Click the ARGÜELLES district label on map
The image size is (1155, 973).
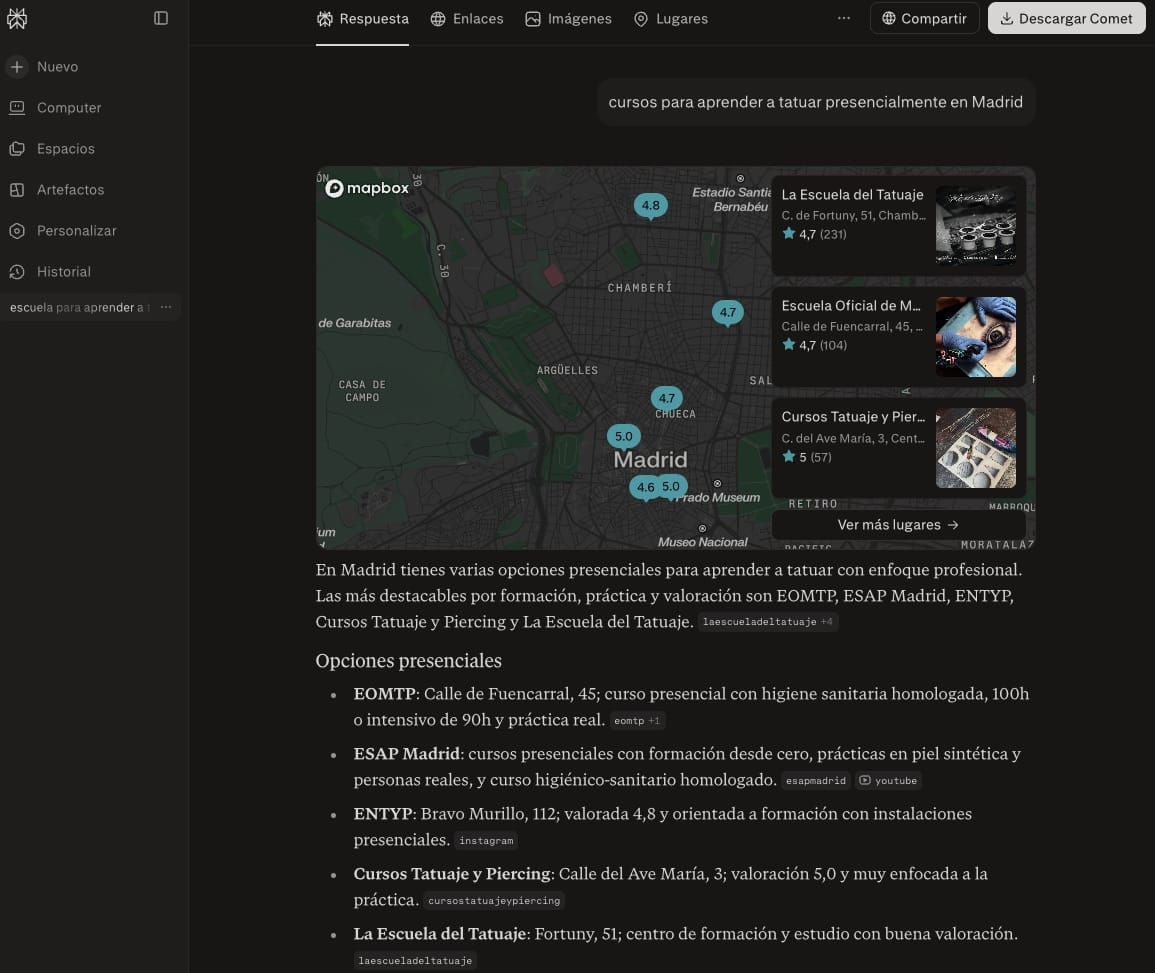(x=567, y=370)
